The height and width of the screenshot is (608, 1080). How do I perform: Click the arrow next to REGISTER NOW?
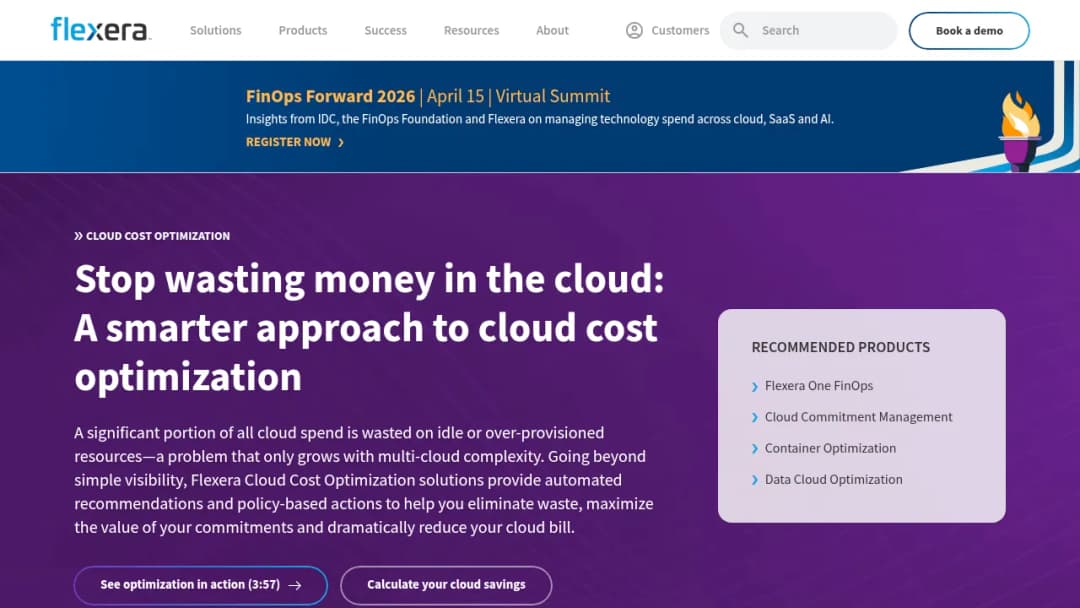[340, 143]
